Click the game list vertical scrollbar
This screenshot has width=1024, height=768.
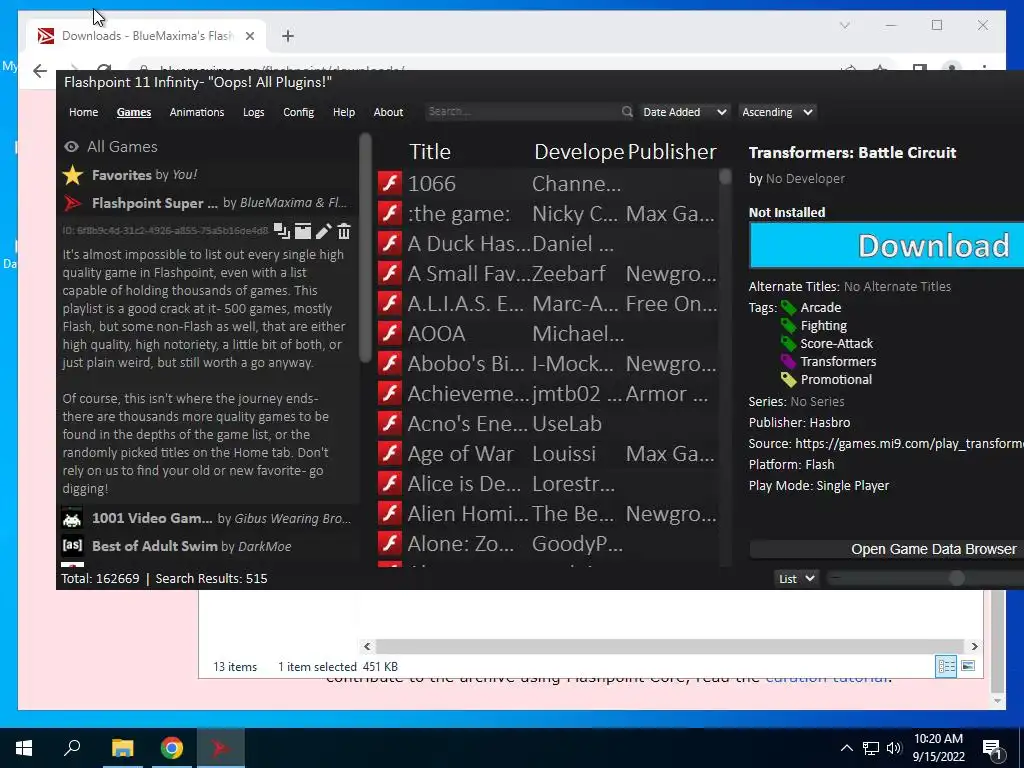point(725,177)
